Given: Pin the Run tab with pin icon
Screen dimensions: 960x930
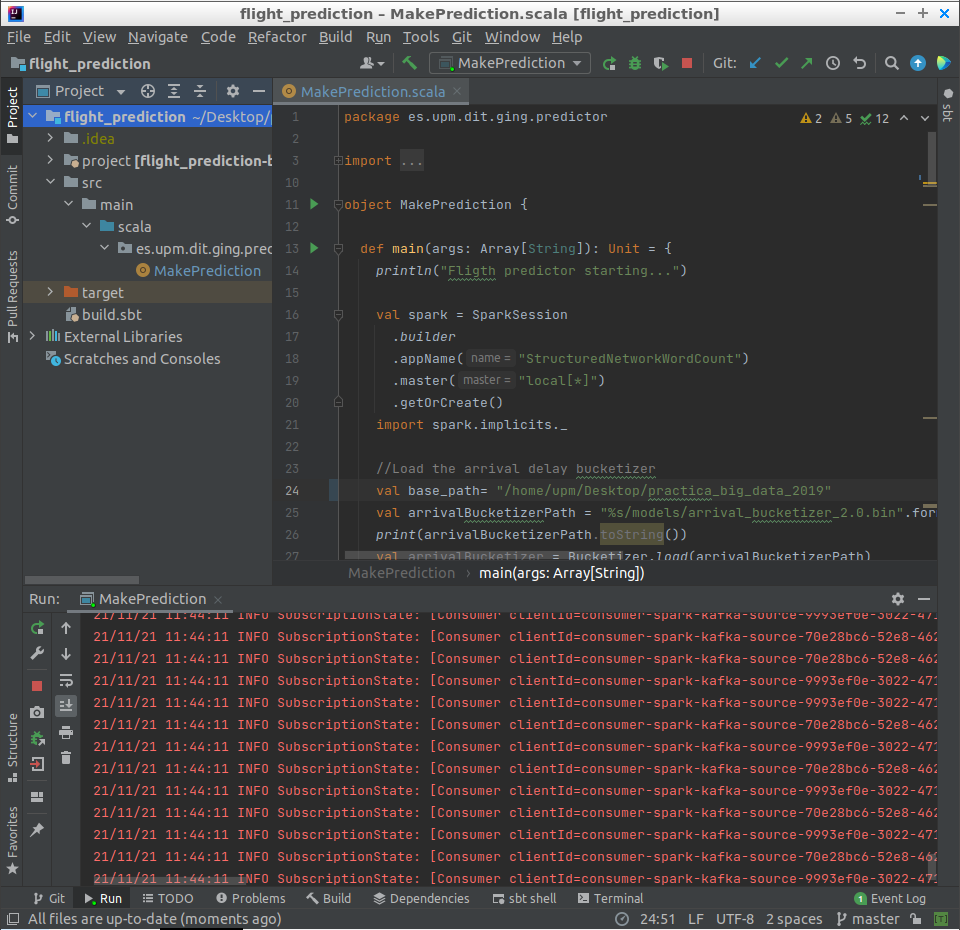Looking at the screenshot, I should (x=37, y=830).
